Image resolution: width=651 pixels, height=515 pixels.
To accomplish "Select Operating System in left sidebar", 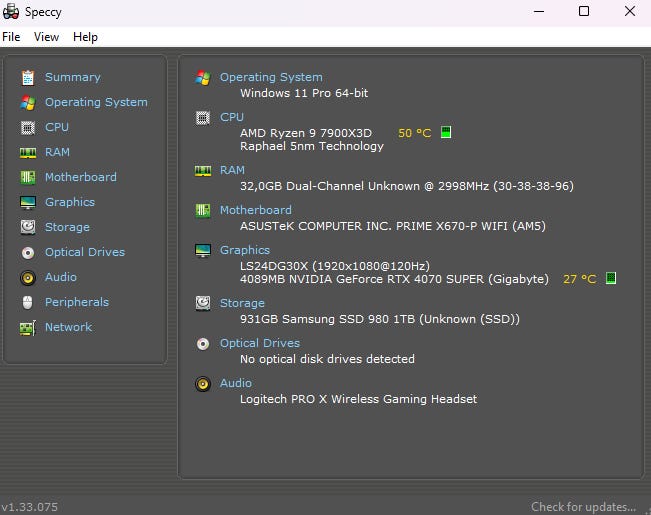I will (x=96, y=102).
